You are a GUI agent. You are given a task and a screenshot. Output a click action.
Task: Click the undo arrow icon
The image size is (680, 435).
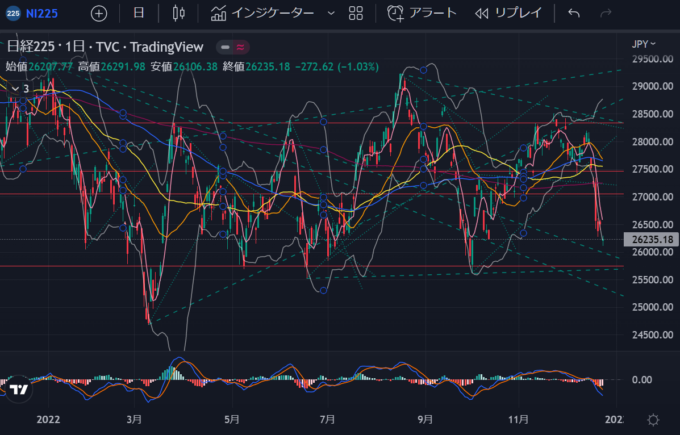point(573,13)
